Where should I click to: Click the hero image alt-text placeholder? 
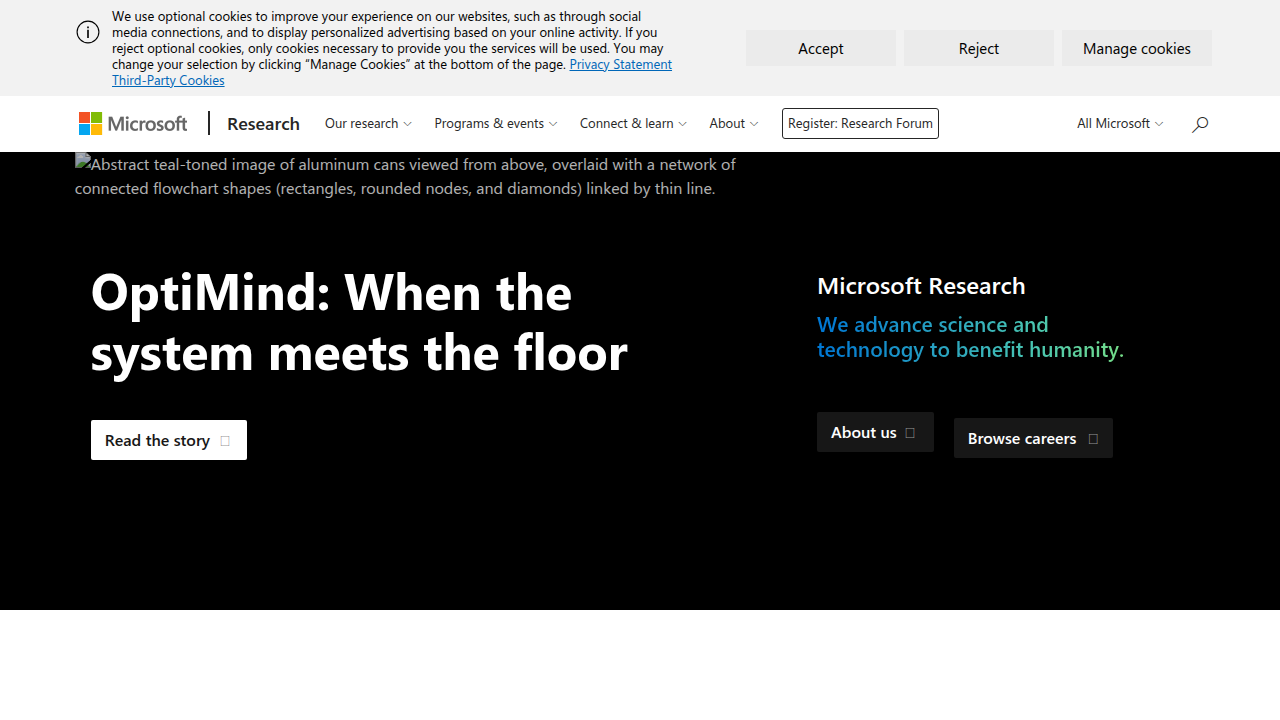point(405,176)
